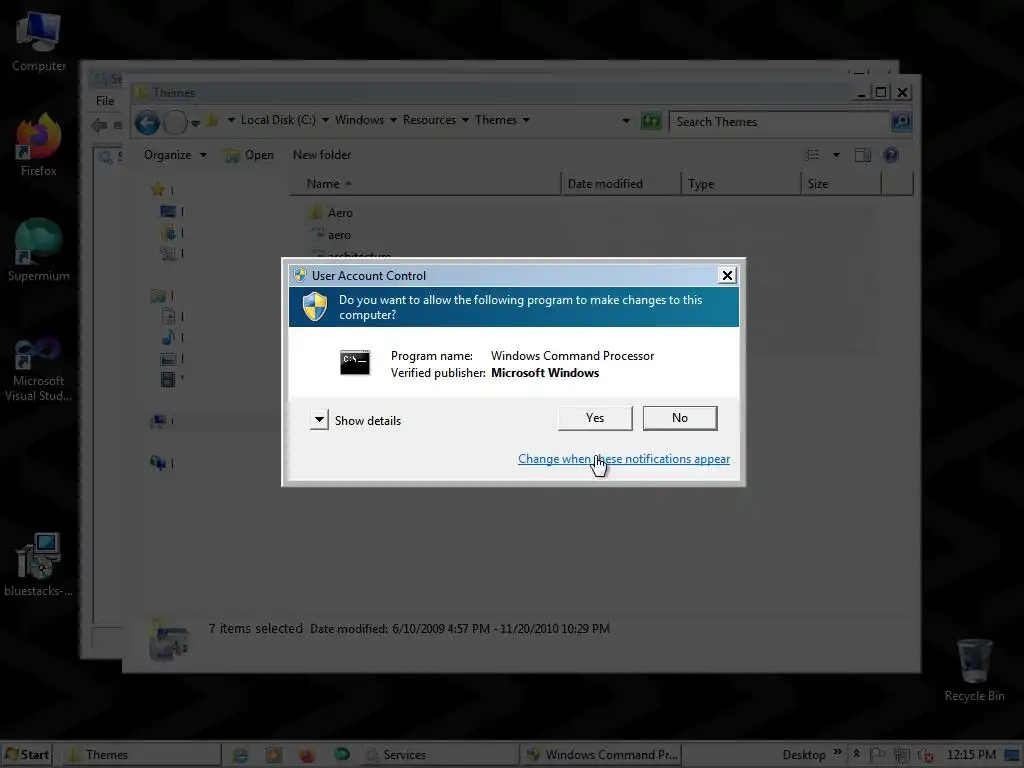
Task: Expand dropdown arrow after Themes breadcrumb
Action: (526, 120)
